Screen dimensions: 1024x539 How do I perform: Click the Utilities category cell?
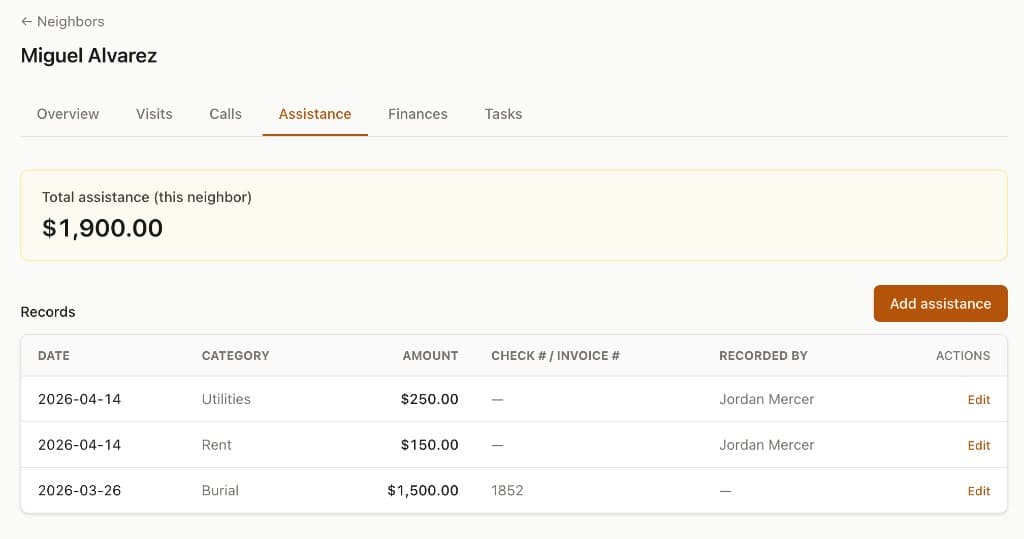point(226,399)
